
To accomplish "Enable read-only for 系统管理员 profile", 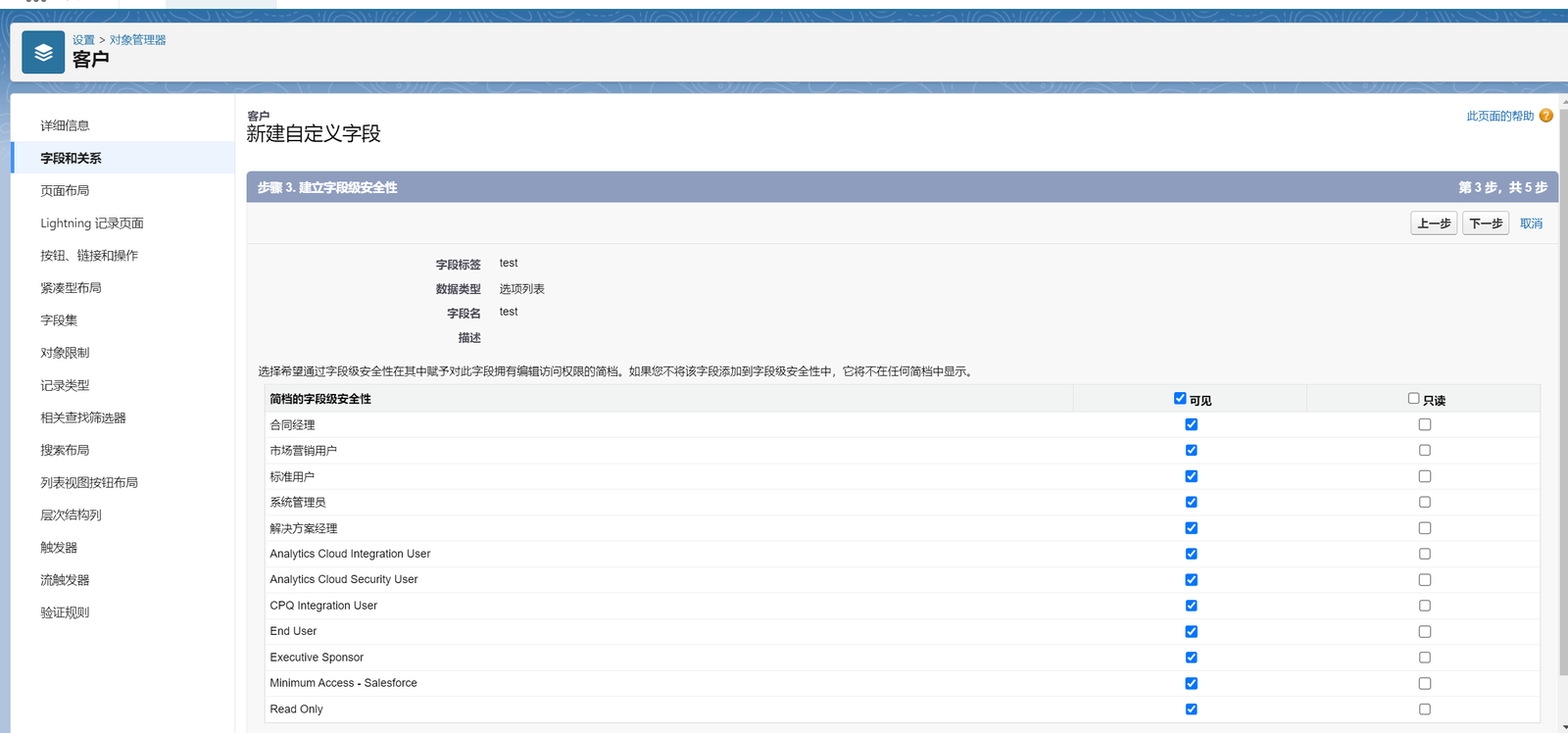I will [x=1424, y=502].
